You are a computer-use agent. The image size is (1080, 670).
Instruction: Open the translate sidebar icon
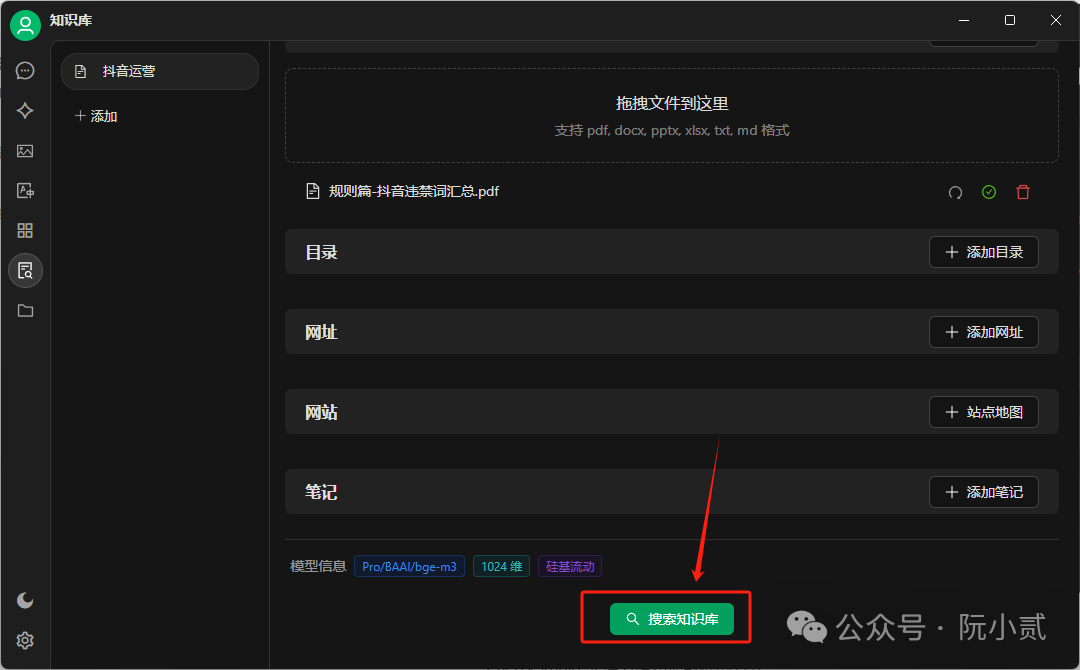[x=25, y=191]
